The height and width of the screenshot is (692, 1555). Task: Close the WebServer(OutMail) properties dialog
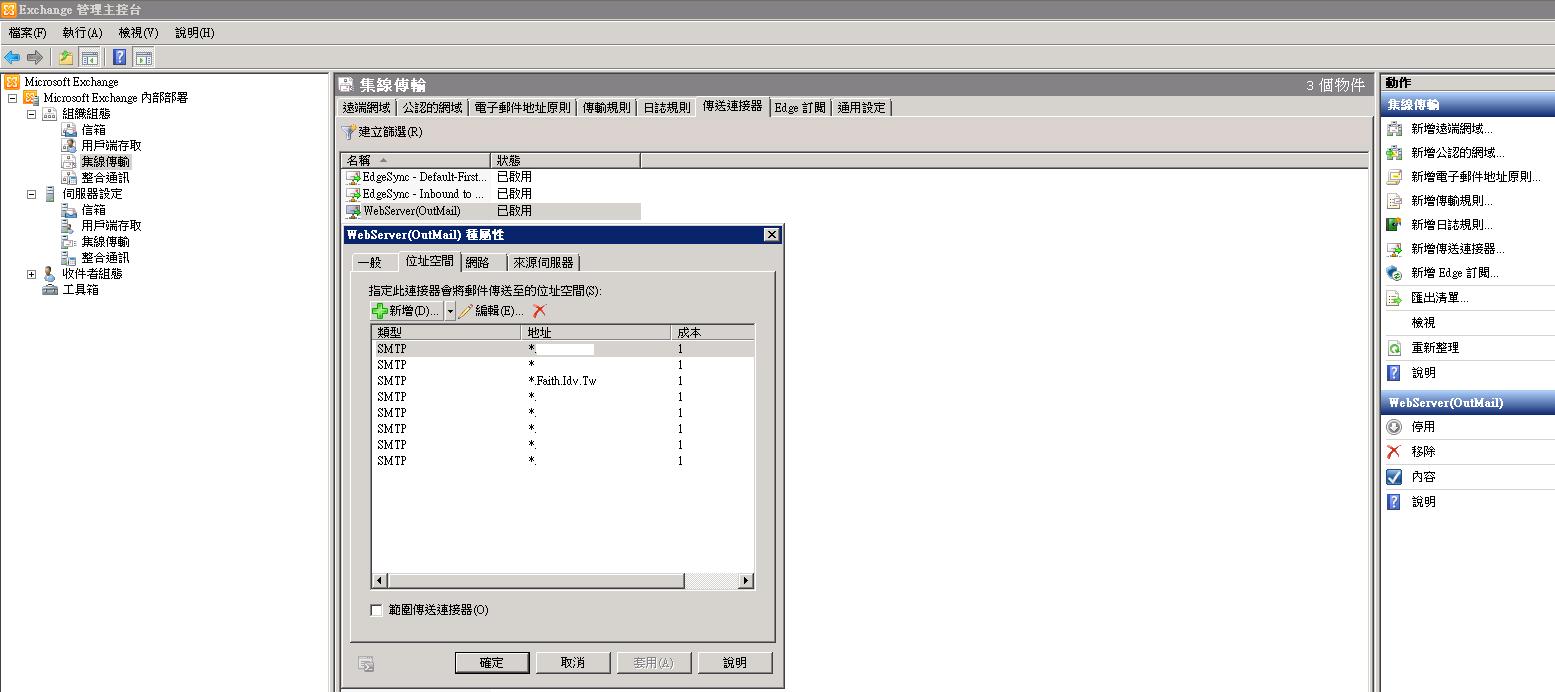[771, 235]
